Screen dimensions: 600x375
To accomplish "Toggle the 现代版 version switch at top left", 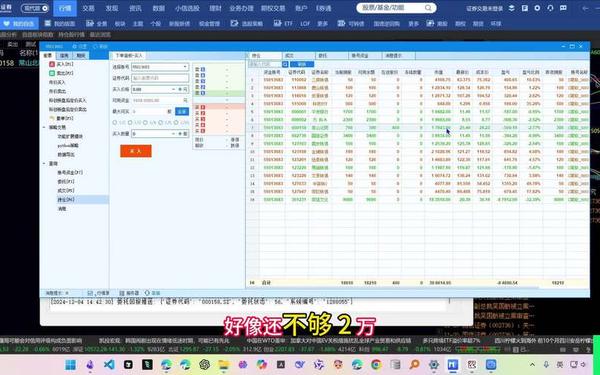I will [x=35, y=8].
